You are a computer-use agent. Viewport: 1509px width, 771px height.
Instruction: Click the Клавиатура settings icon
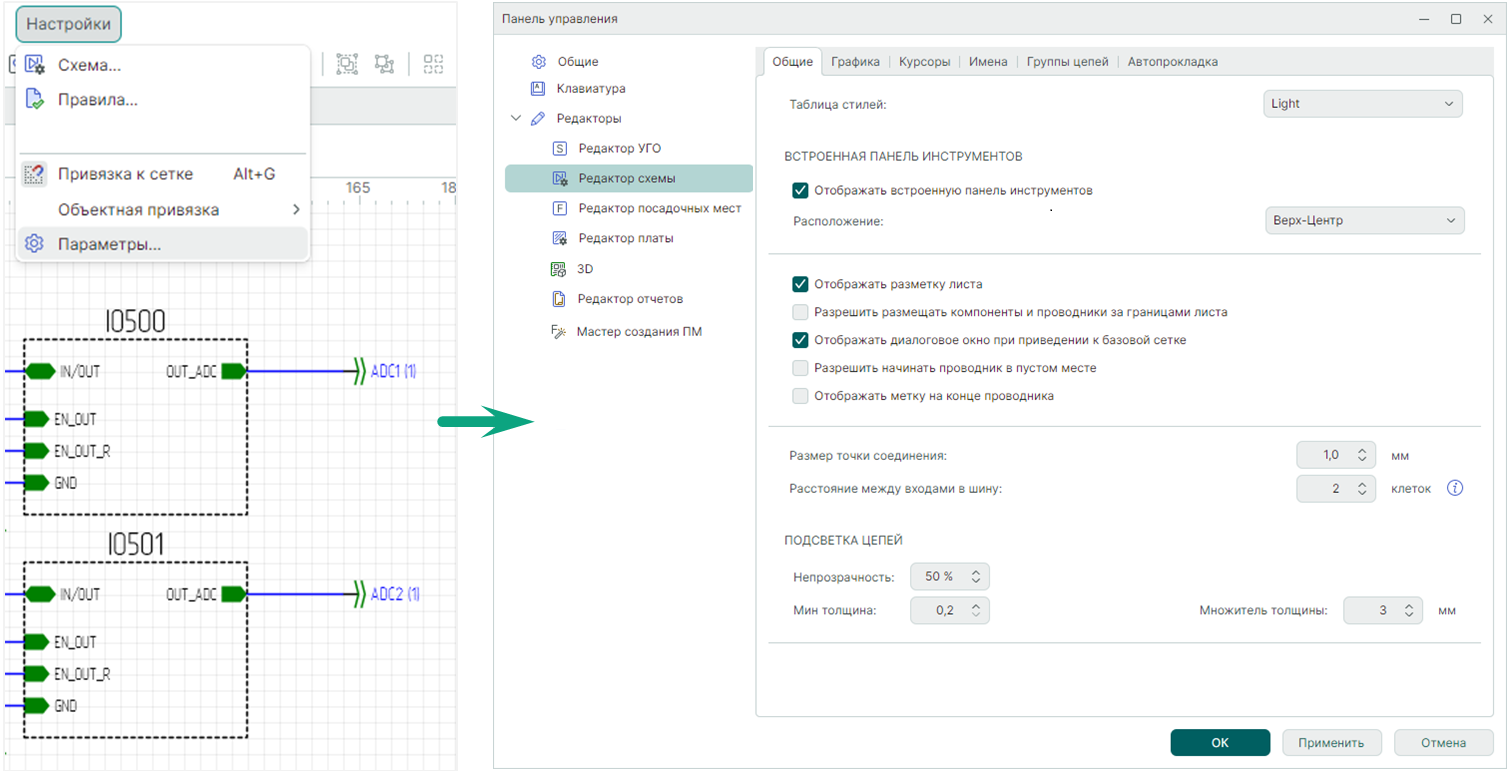coord(539,89)
